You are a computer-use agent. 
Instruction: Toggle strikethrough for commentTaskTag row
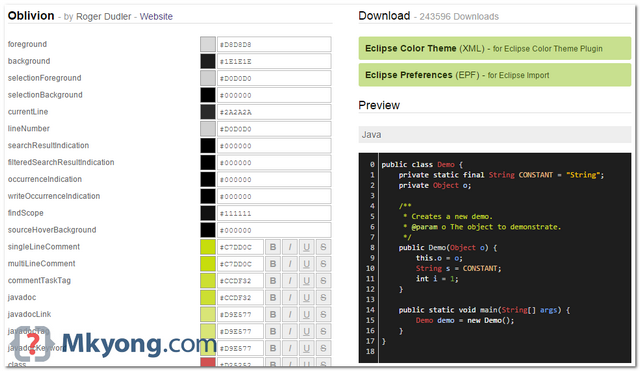point(323,281)
